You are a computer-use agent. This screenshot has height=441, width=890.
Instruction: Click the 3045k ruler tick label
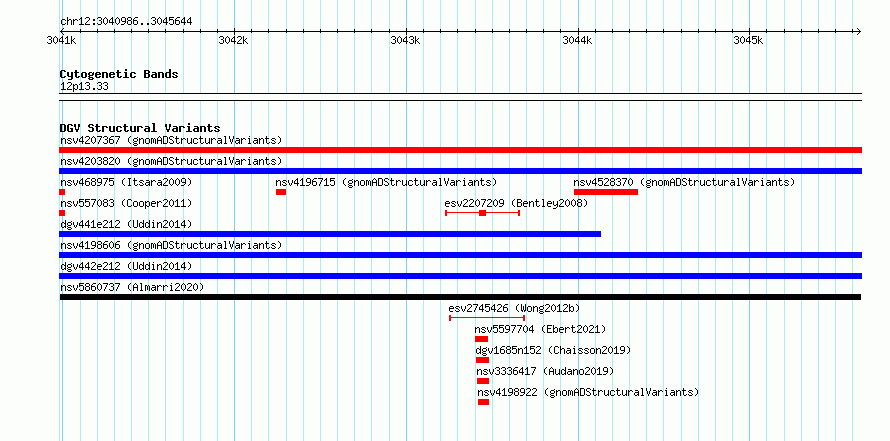coord(749,40)
